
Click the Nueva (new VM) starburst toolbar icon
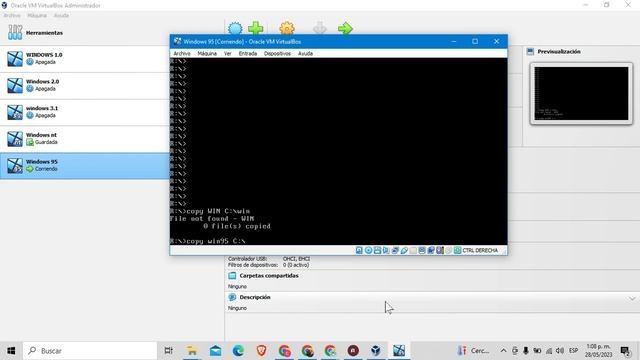235,29
